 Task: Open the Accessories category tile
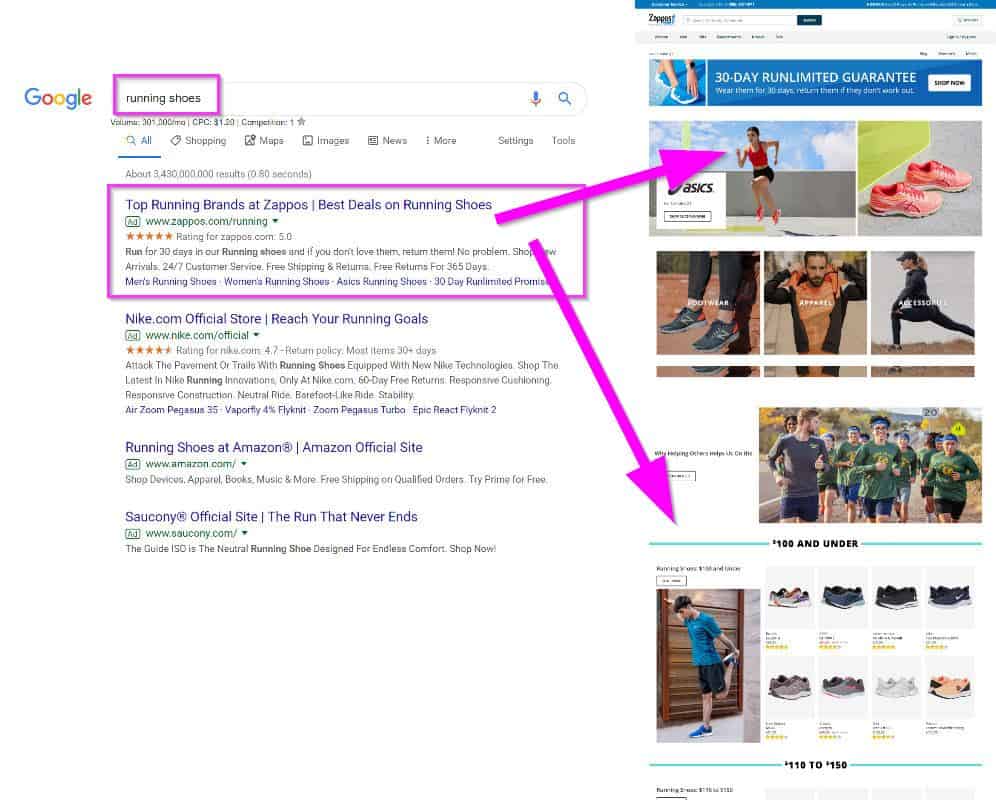pyautogui.click(x=922, y=302)
